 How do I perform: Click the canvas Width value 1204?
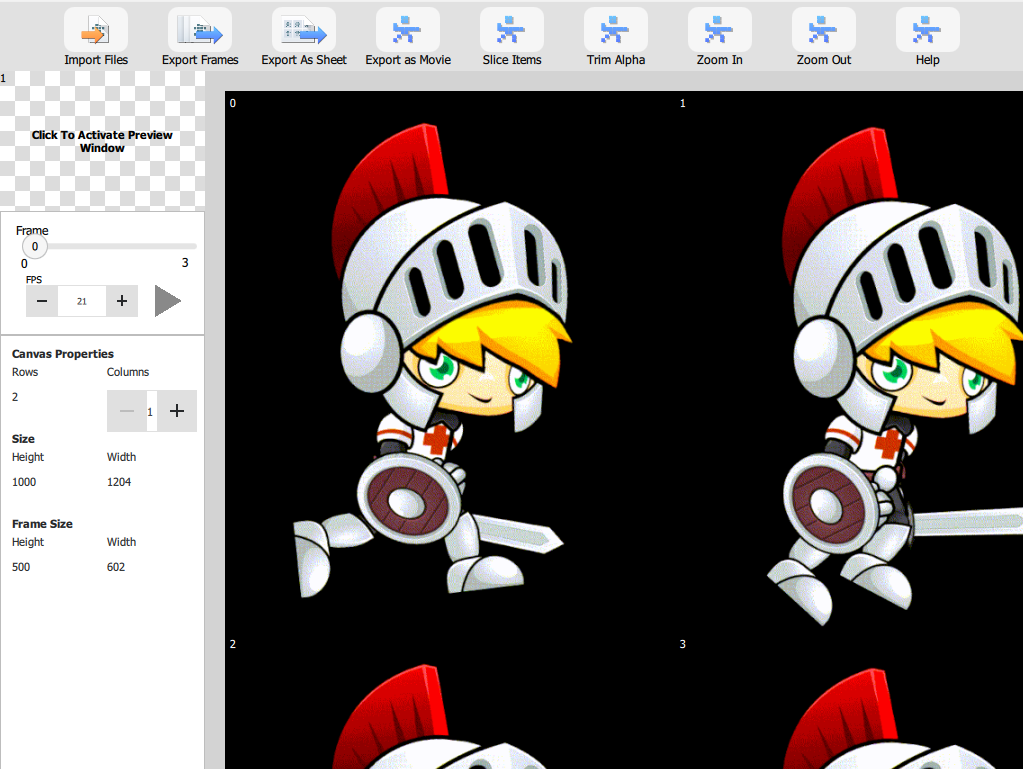(x=119, y=482)
